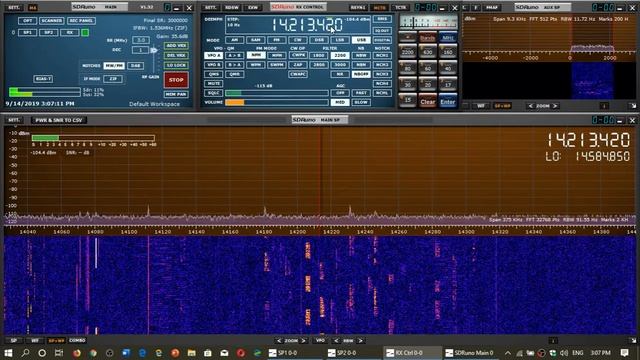This screenshot has height=360, width=640.
Task: Switch Aux SP to WF view
Action: 481,106
